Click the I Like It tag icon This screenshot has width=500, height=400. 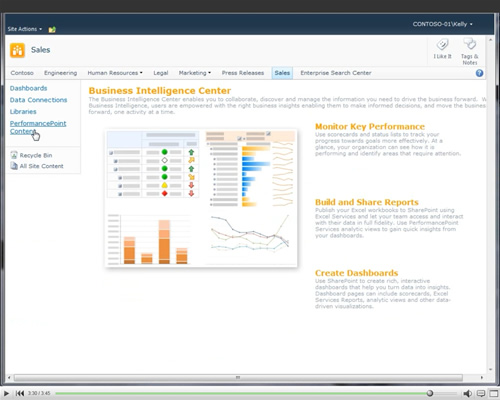point(442,45)
